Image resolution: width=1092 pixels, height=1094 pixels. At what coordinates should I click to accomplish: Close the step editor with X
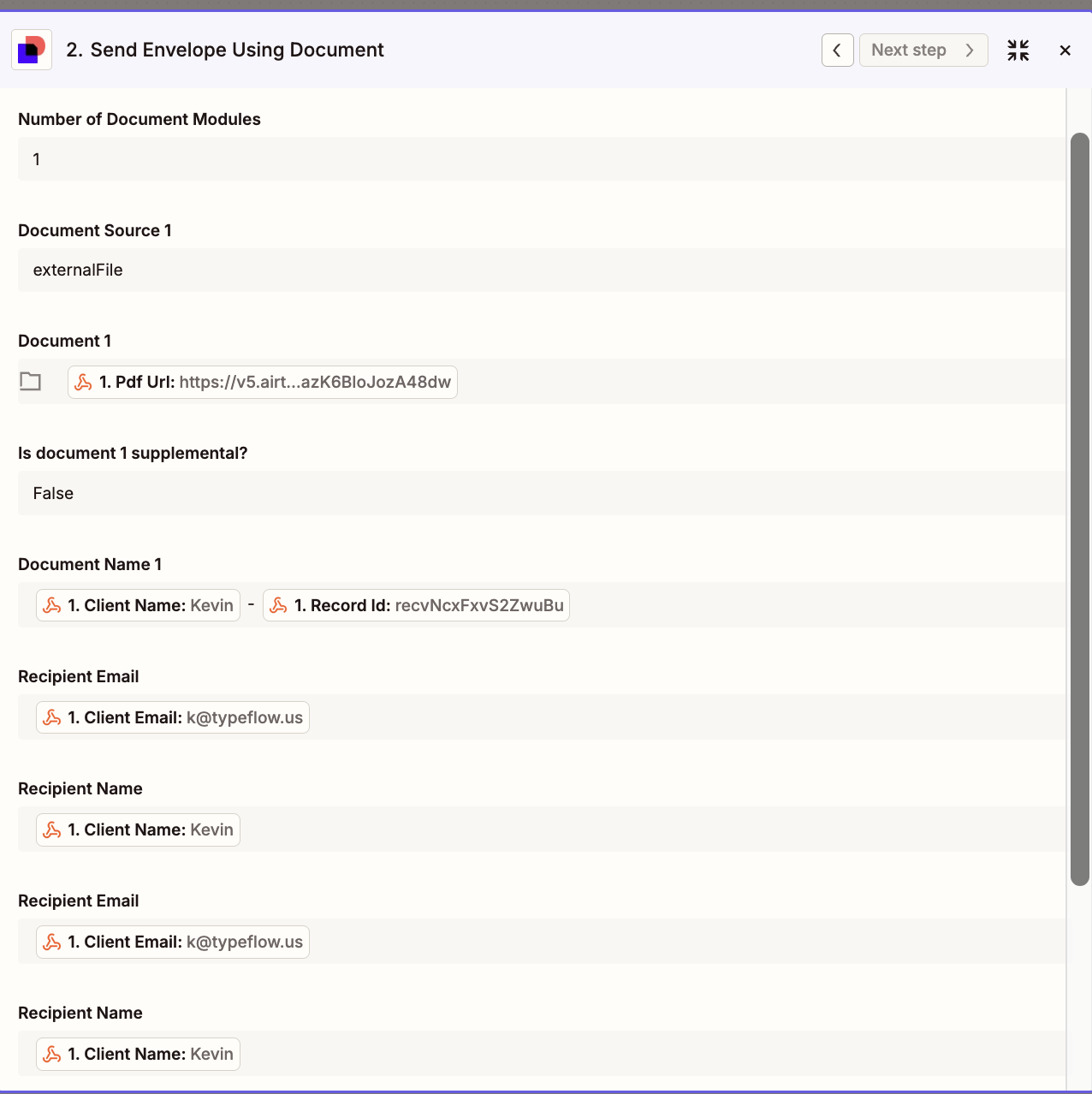pyautogui.click(x=1065, y=51)
